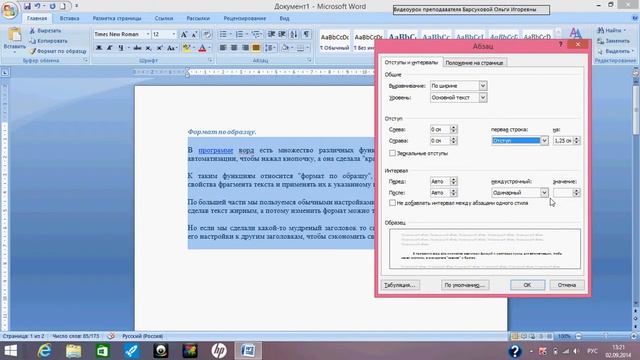Click the Save icon in quick access toolbar

point(27,6)
